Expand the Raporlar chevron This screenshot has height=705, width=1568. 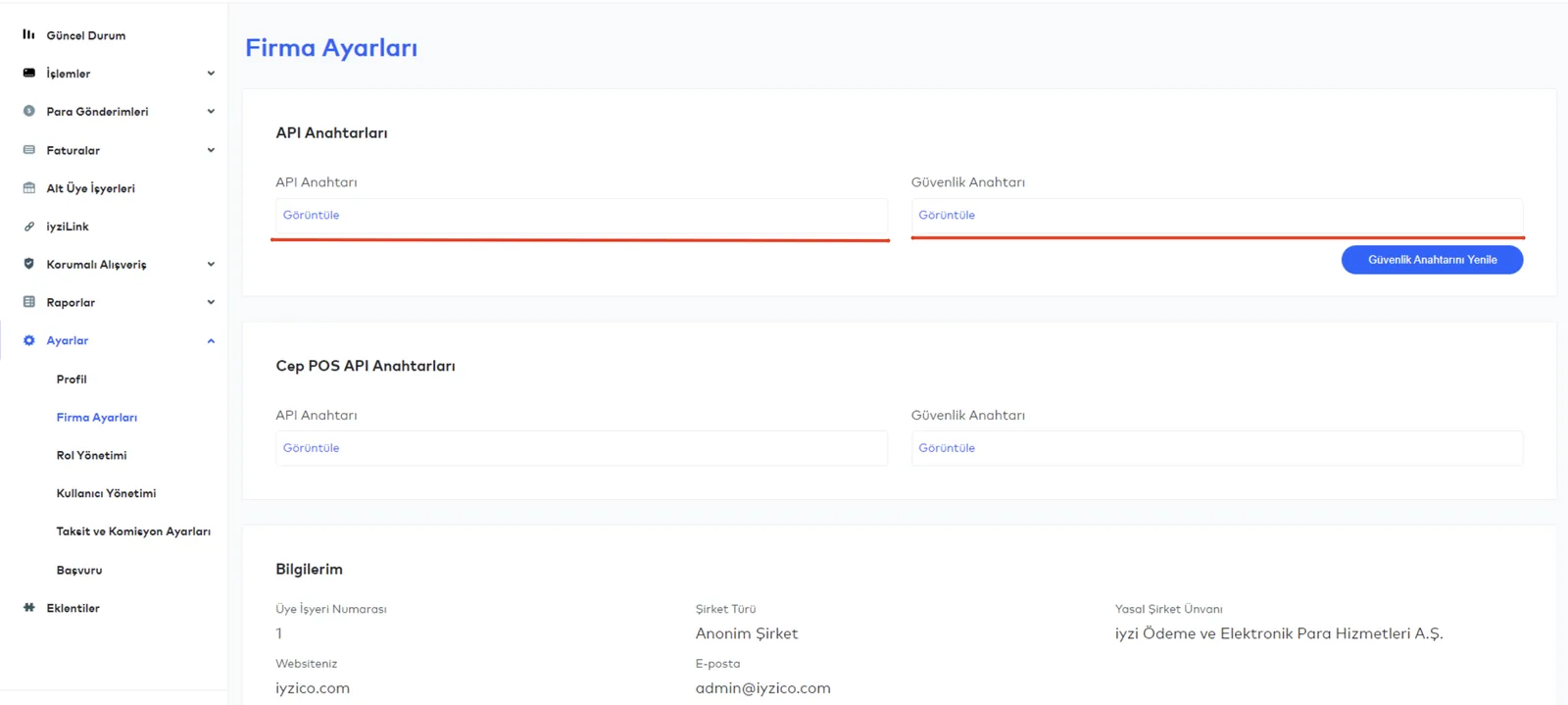point(211,302)
